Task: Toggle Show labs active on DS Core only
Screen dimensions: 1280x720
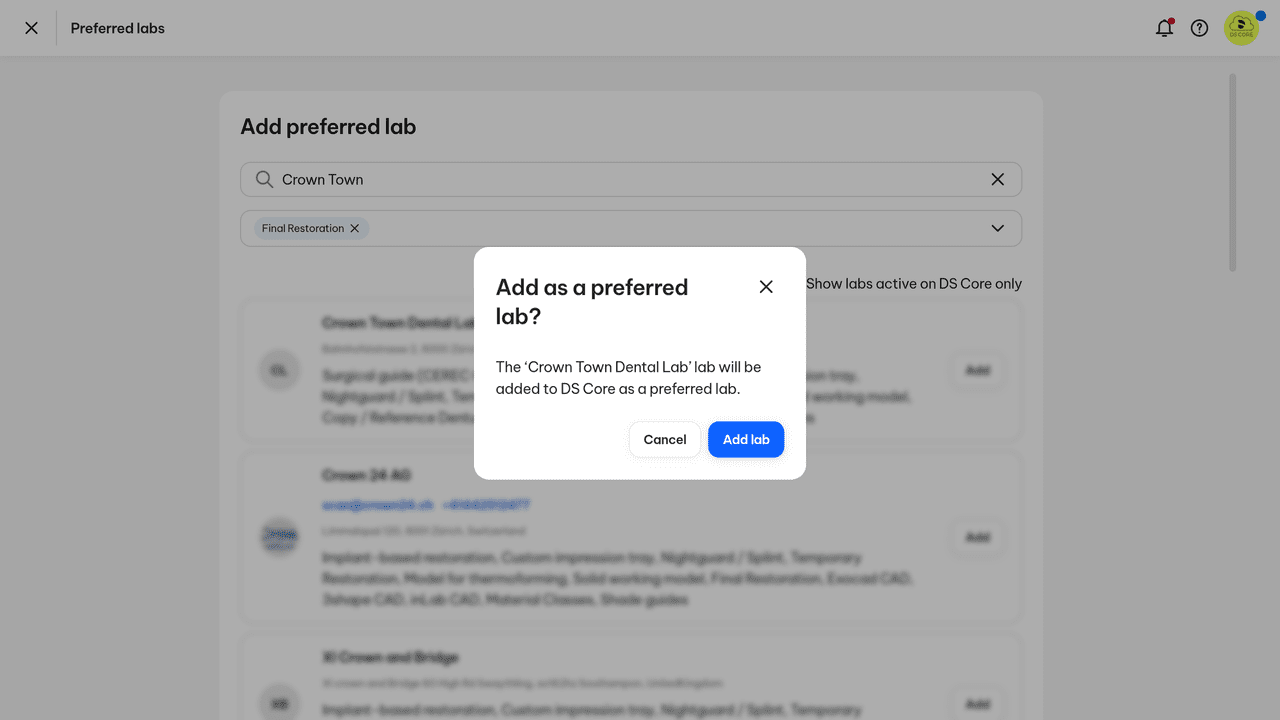Action: click(913, 284)
